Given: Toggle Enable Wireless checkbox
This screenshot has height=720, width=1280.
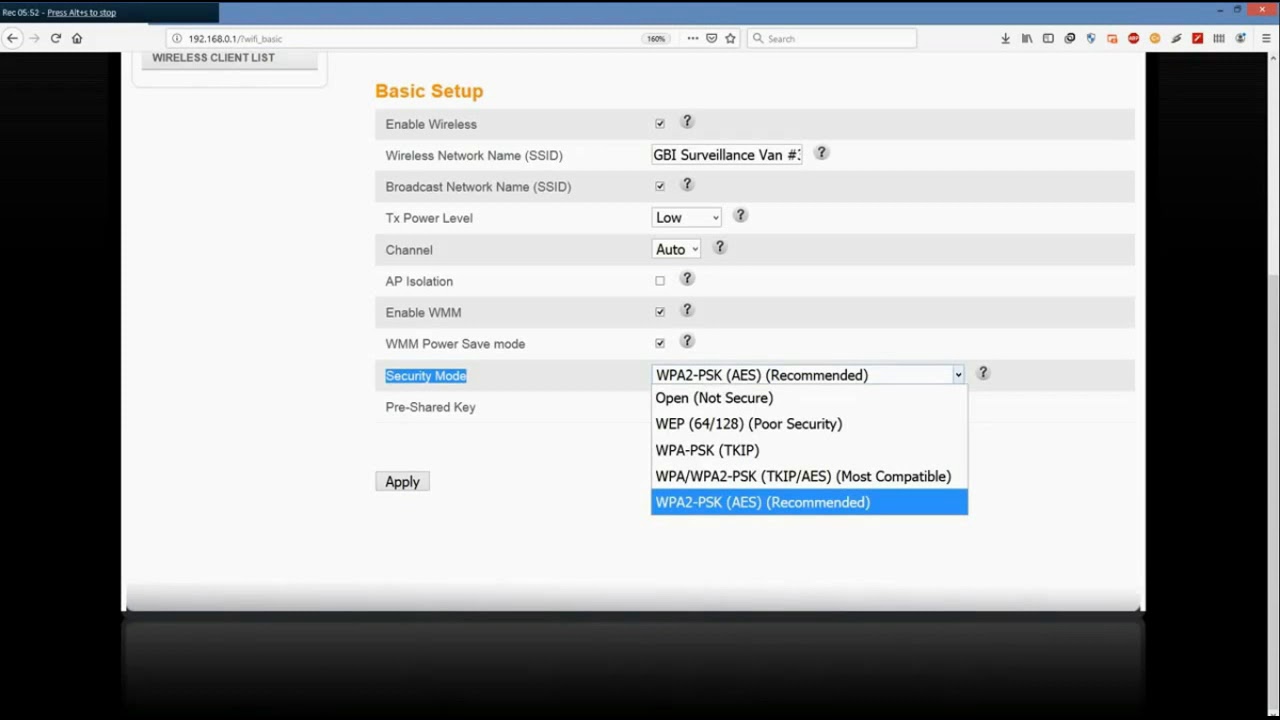Looking at the screenshot, I should point(660,124).
